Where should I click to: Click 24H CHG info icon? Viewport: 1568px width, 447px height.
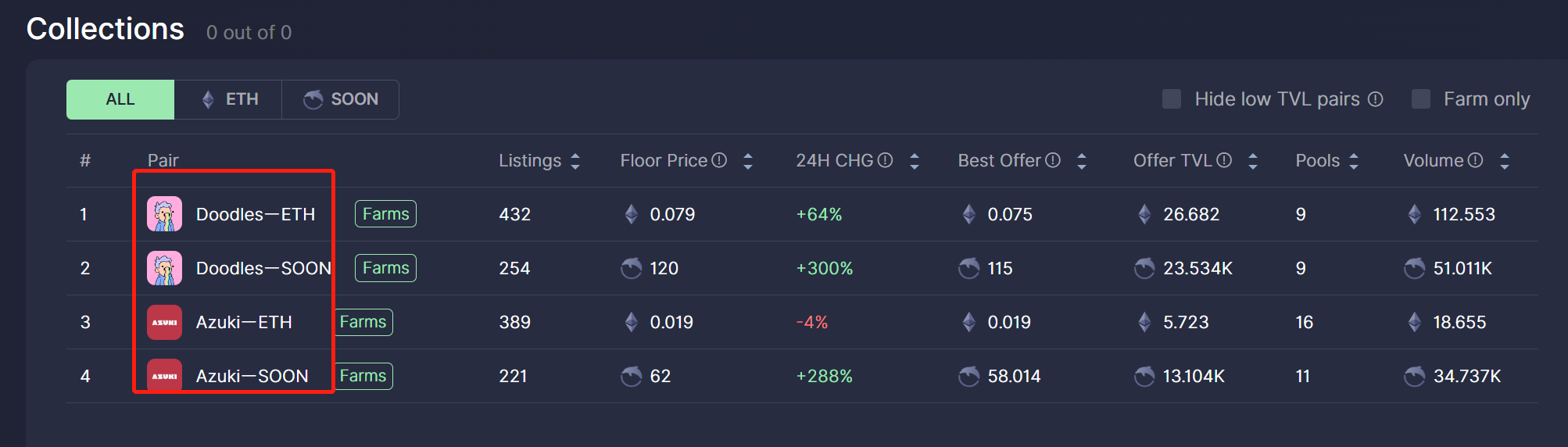(x=885, y=160)
